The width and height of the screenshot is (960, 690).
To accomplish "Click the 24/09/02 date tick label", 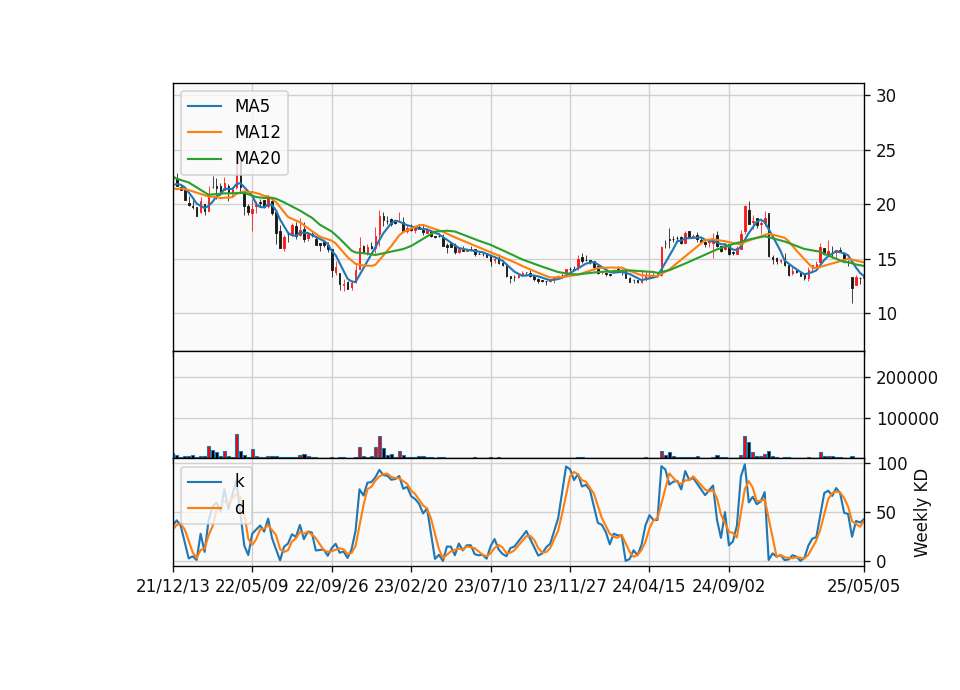I will (729, 586).
